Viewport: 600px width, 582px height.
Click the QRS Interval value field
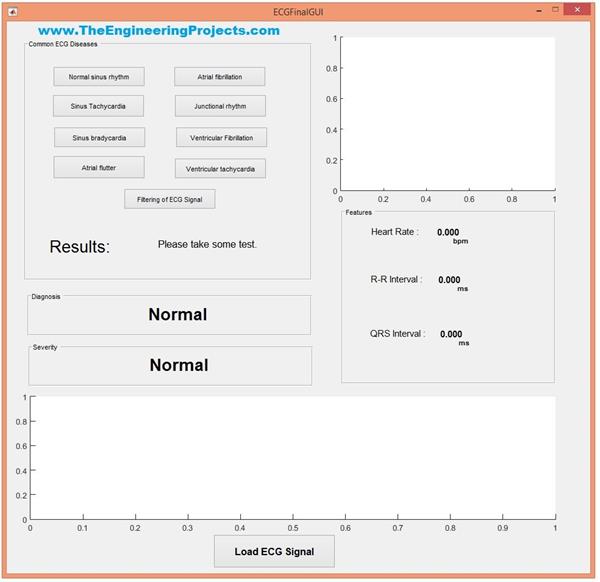tap(451, 334)
